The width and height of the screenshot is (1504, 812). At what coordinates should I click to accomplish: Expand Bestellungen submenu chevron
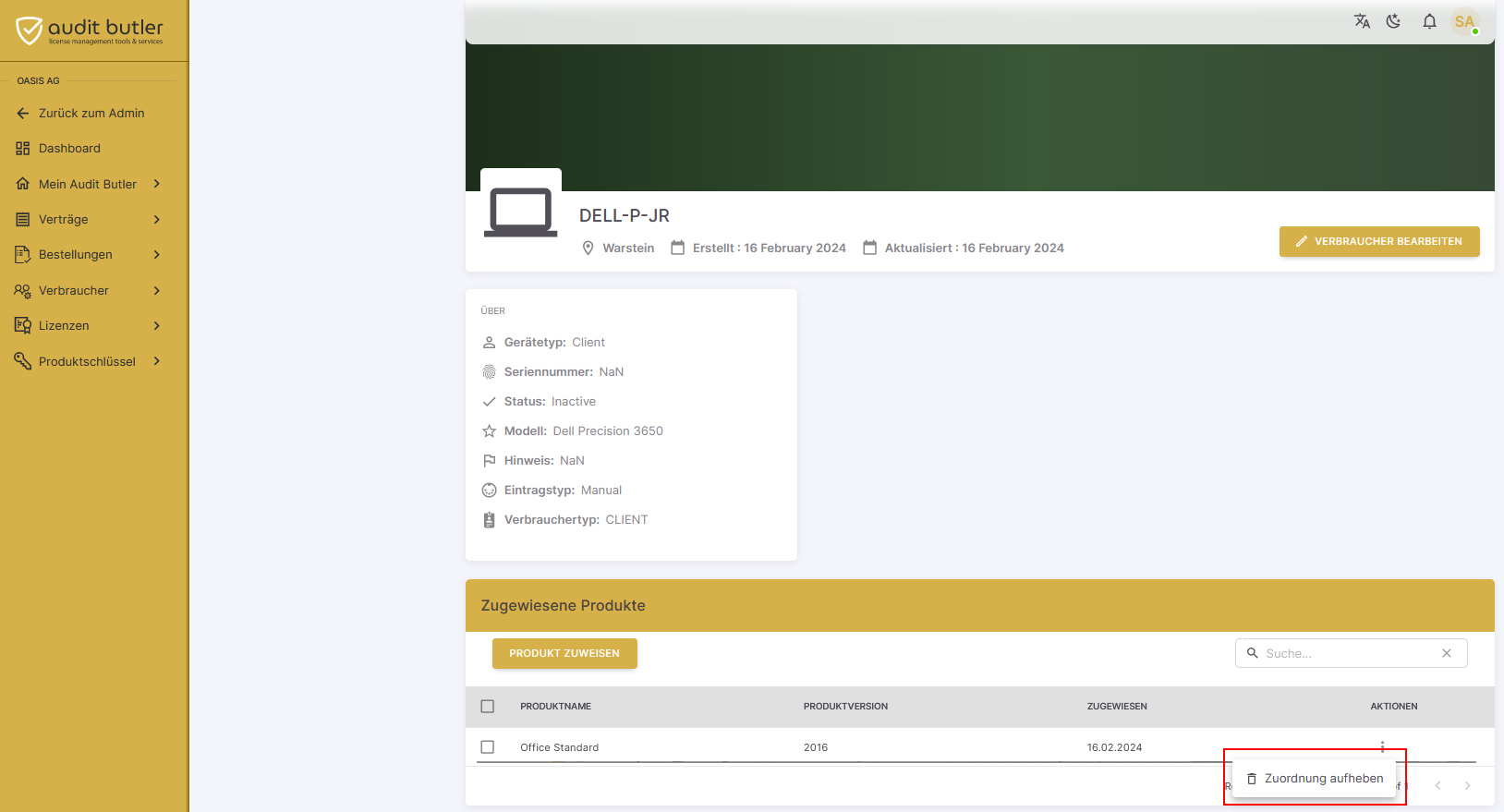point(157,255)
